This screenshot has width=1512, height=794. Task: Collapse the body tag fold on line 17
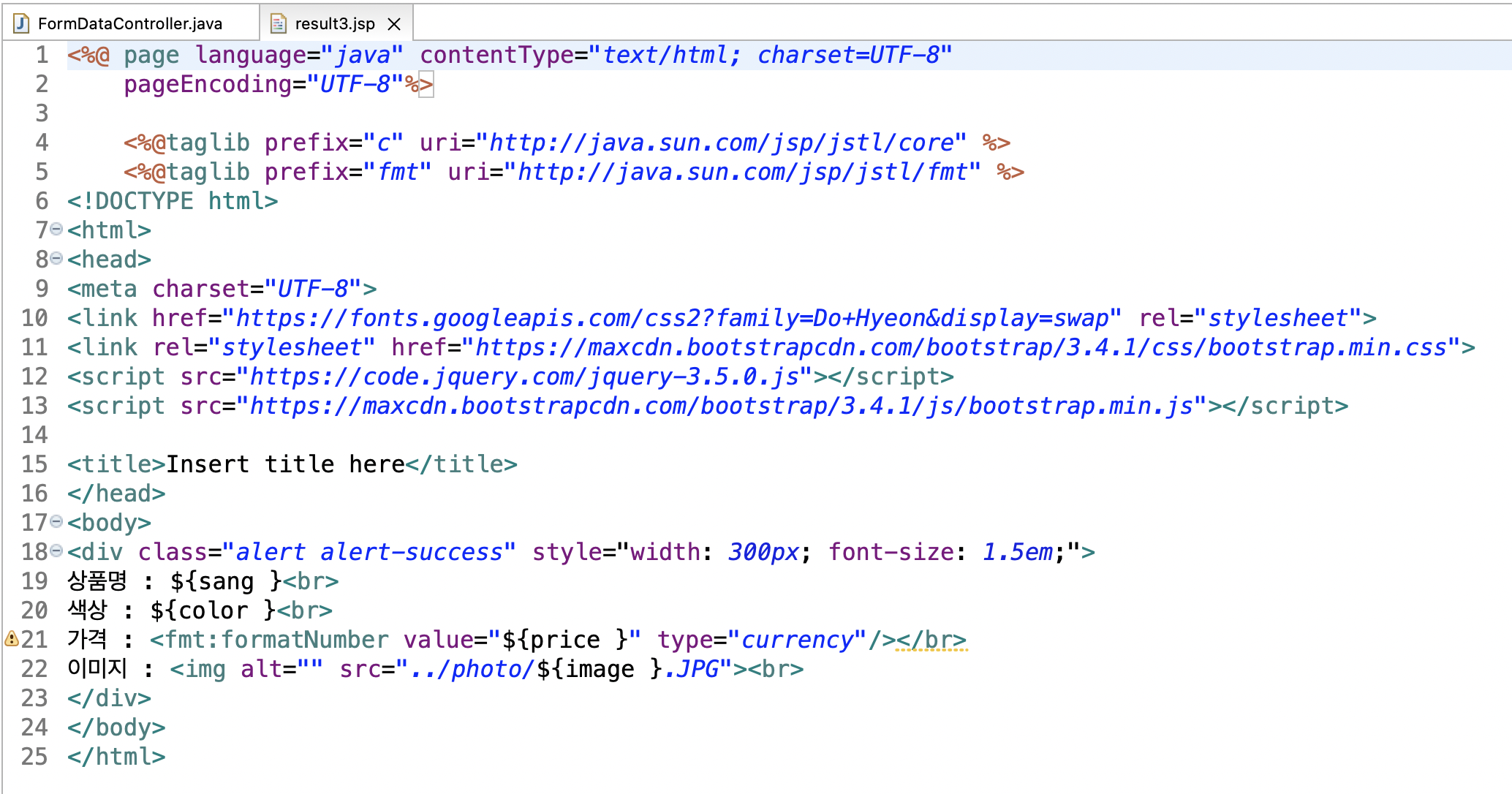click(x=56, y=522)
